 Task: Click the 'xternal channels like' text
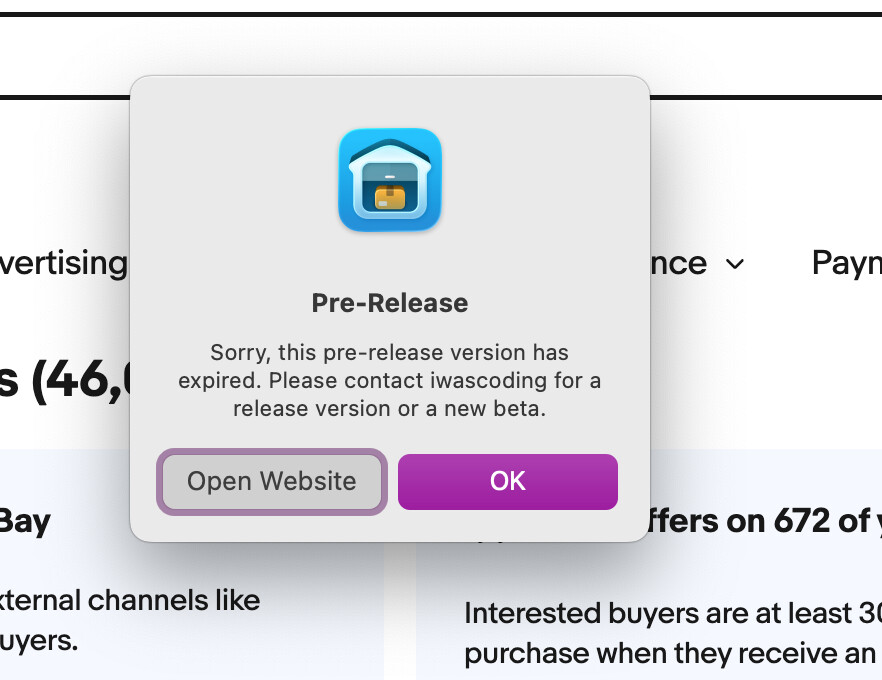coord(130,600)
